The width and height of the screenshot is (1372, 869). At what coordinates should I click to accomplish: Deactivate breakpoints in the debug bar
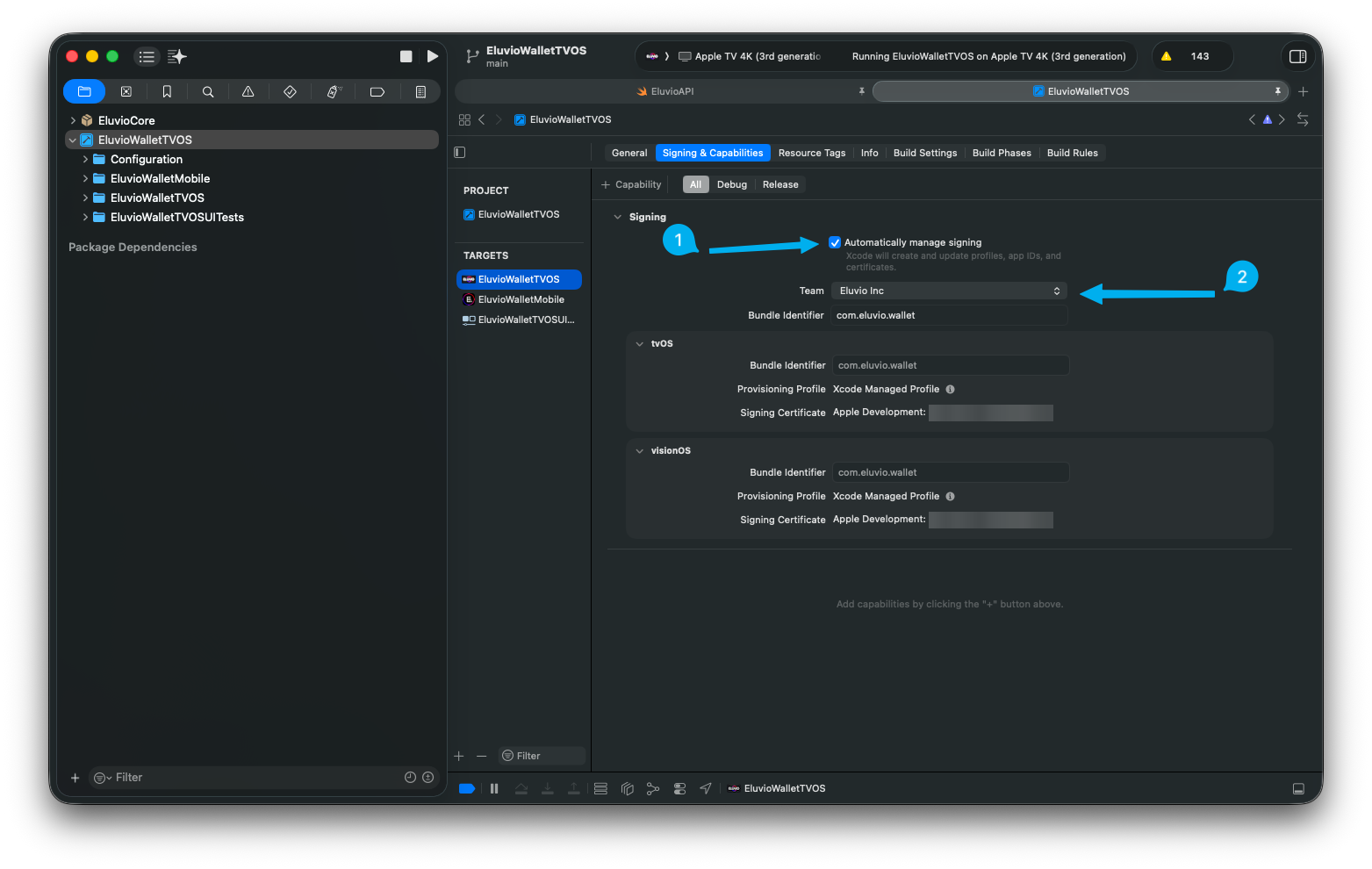pos(467,788)
